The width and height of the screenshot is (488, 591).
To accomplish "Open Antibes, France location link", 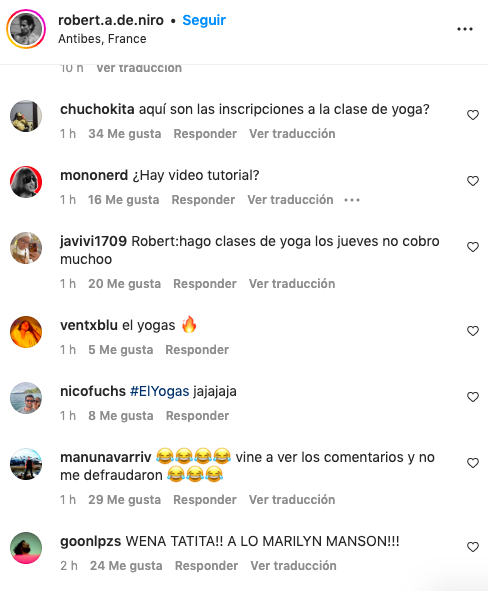I will [x=102, y=38].
